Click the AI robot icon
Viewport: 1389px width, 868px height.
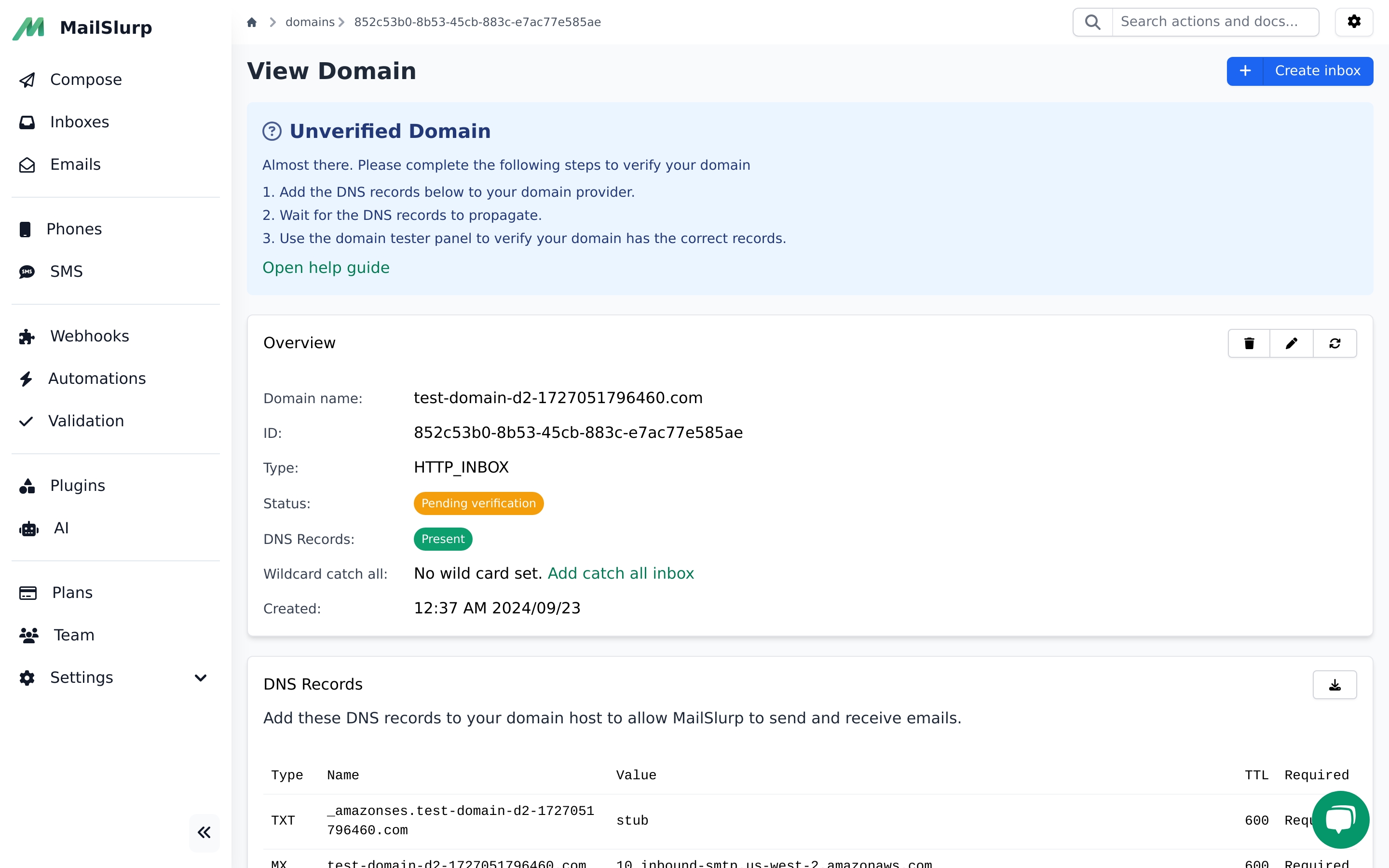tap(29, 528)
